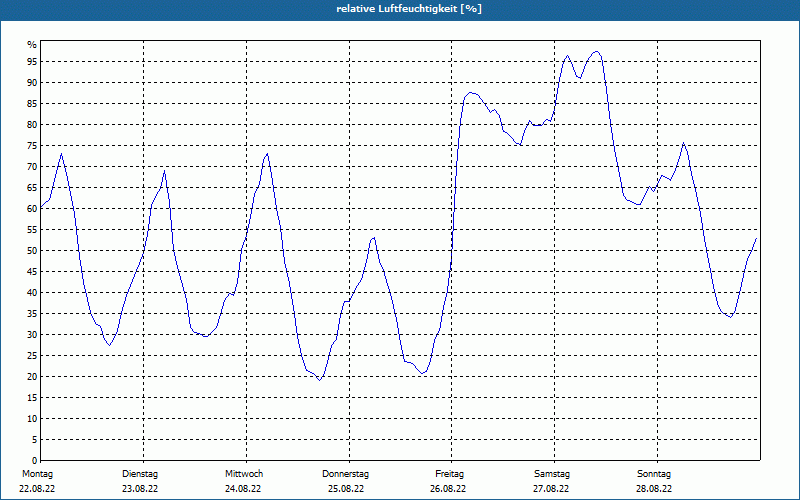Screen dimensions: 800x500
Task: Click the y-axis value 75
Action: (32, 146)
